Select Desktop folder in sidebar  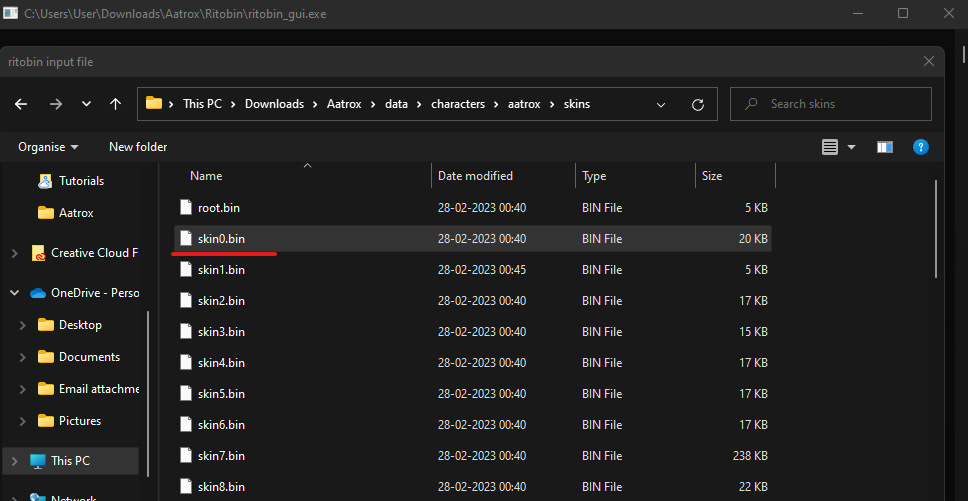pyautogui.click(x=69, y=325)
